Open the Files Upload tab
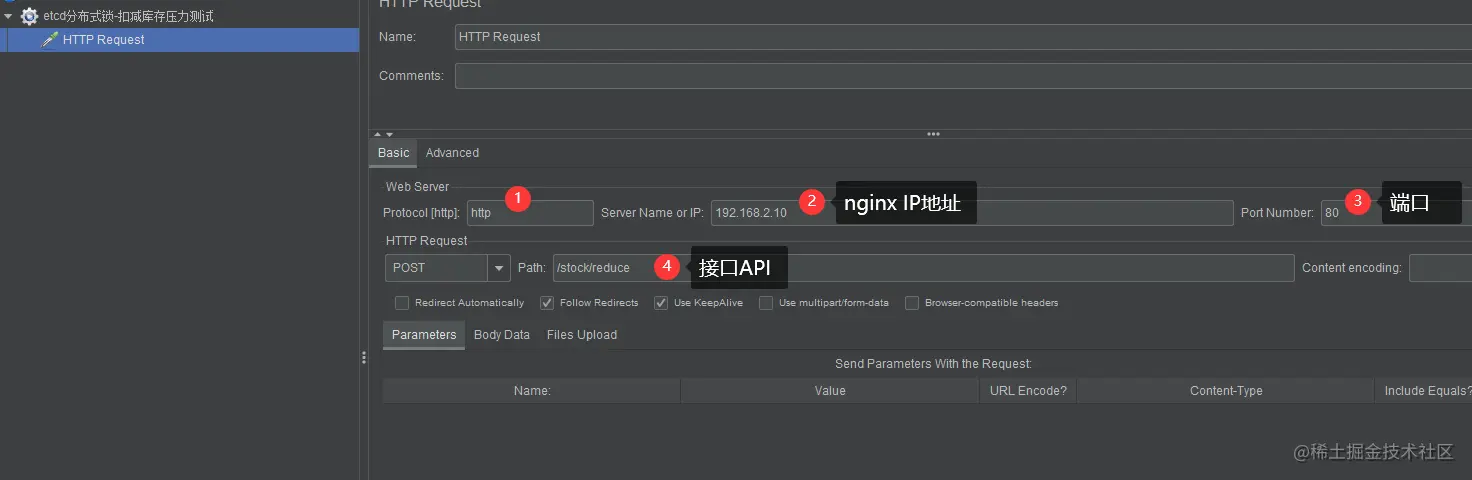1472x480 pixels. (x=582, y=335)
